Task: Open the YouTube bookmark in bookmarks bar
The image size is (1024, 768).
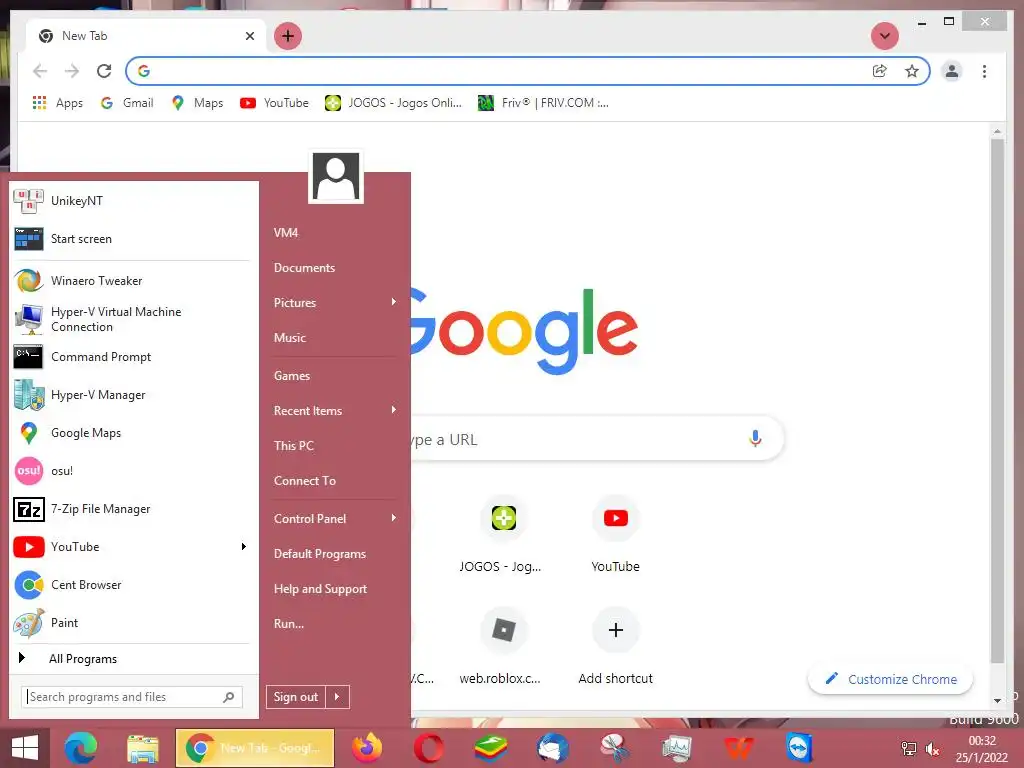Action: point(274,103)
